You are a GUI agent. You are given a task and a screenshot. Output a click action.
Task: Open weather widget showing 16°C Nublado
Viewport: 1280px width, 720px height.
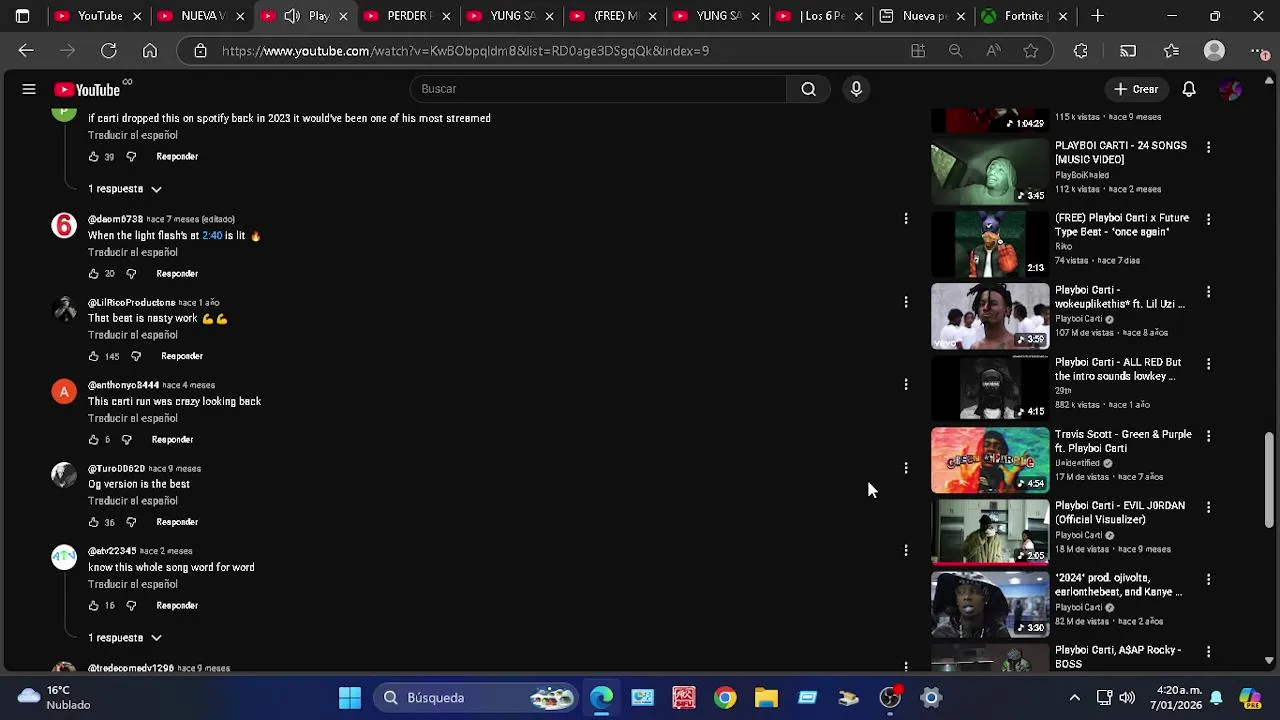55,698
